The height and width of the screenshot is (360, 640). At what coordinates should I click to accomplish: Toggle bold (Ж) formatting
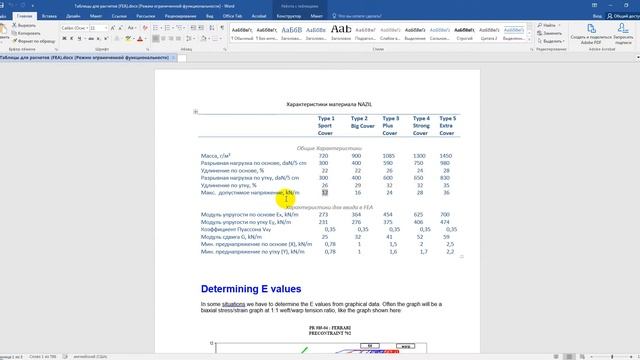click(x=64, y=38)
